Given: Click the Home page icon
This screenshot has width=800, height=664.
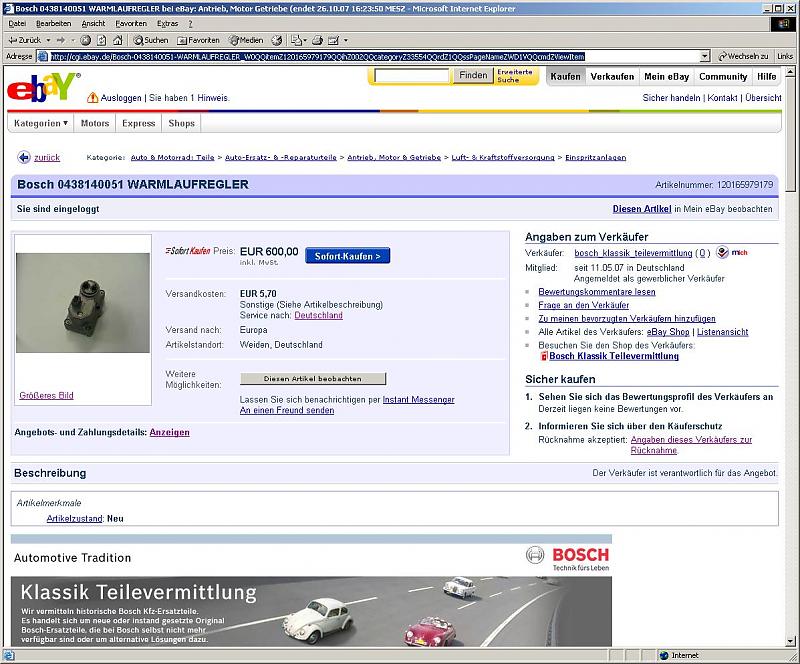Looking at the screenshot, I should coord(118,40).
